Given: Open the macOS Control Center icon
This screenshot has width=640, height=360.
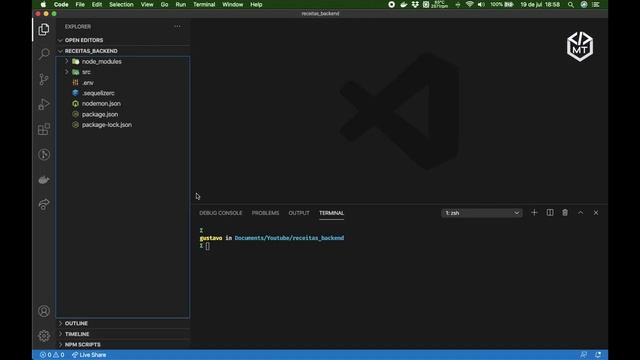Looking at the screenshot, I should point(596,4).
